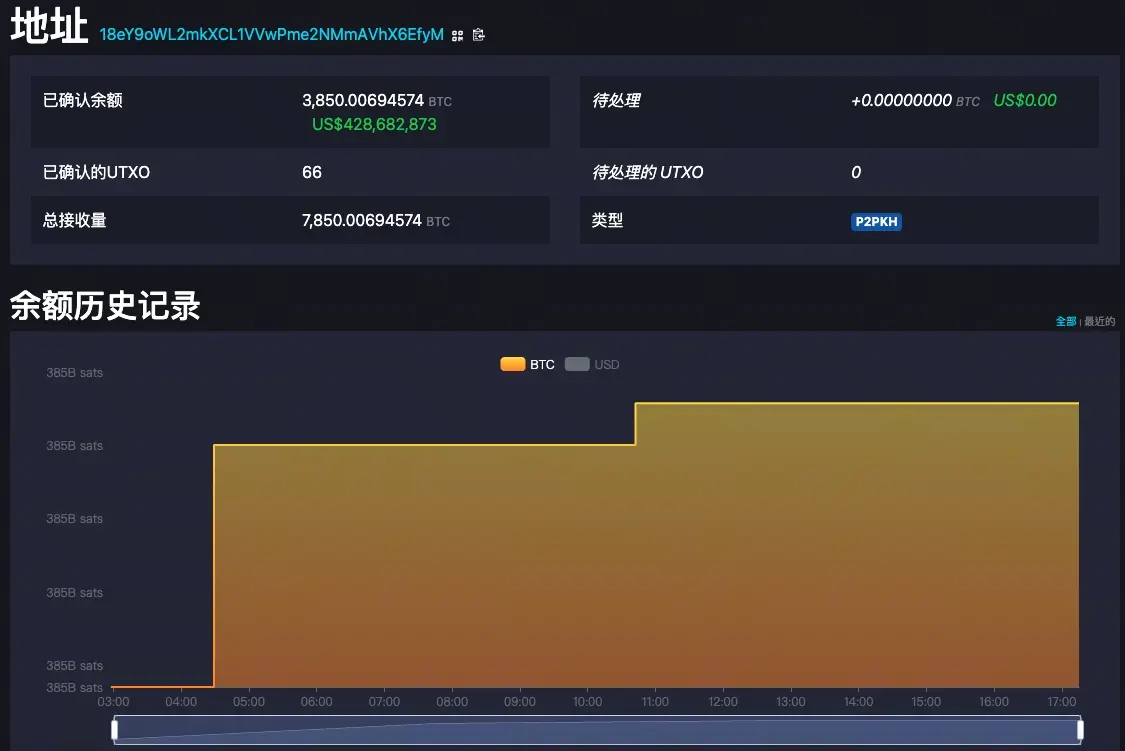Click the right handle of zoom slider
Screen dimensions: 1125x751
tap(1080, 730)
